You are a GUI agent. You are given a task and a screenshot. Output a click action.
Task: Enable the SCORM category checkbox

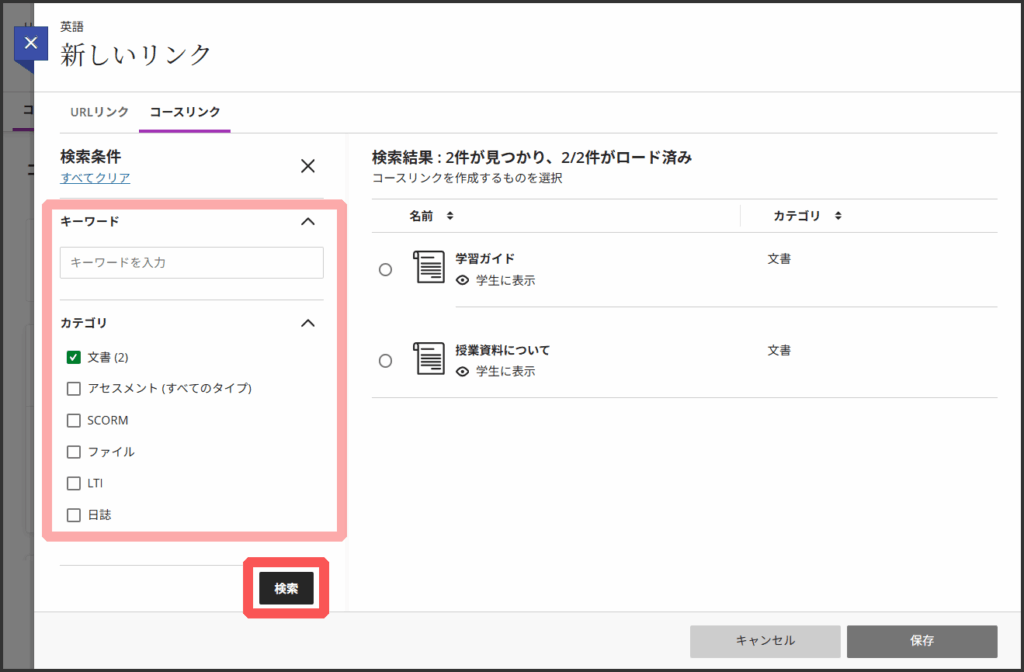click(73, 420)
